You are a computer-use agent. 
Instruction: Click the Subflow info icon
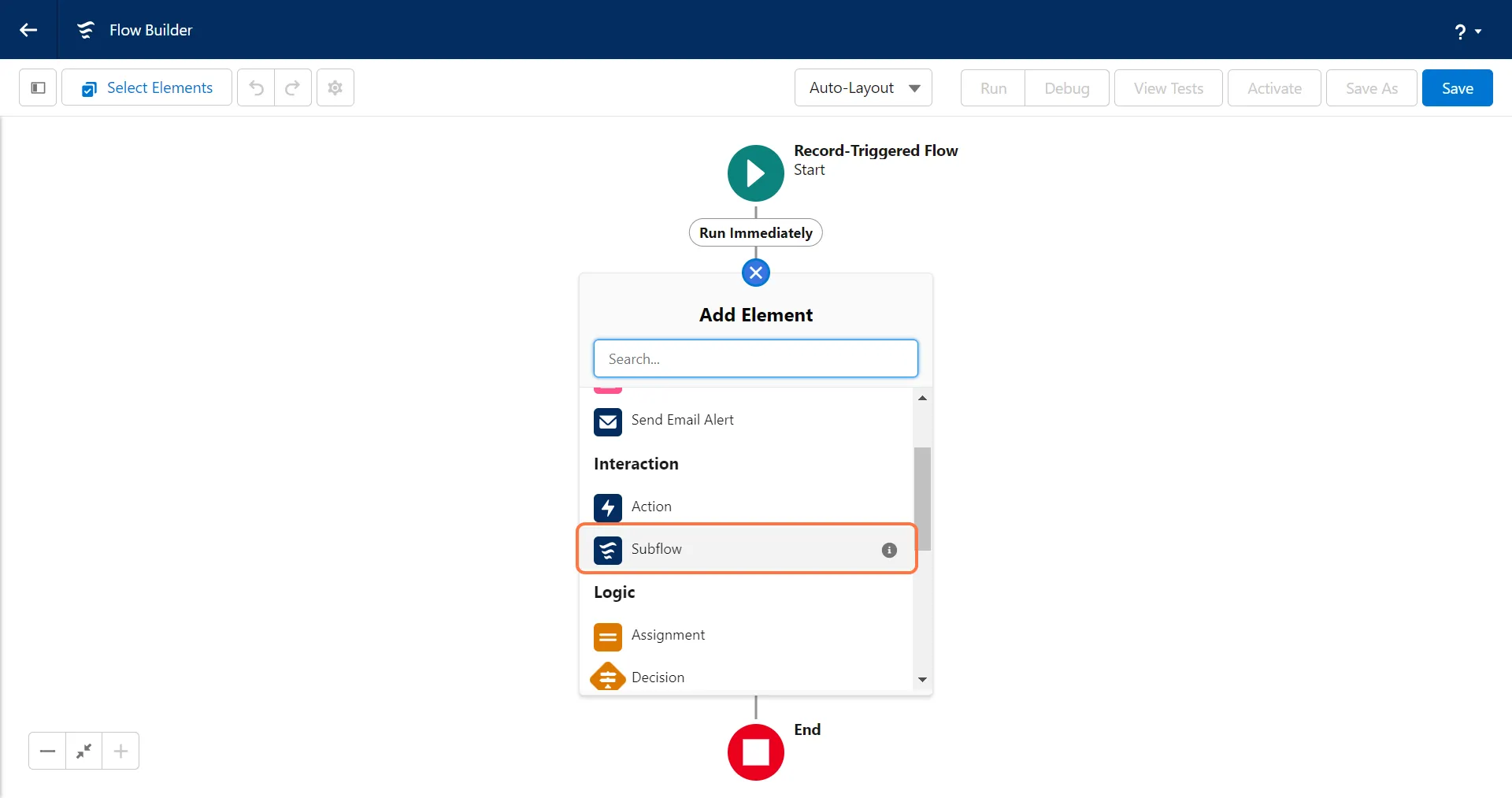[x=889, y=550]
